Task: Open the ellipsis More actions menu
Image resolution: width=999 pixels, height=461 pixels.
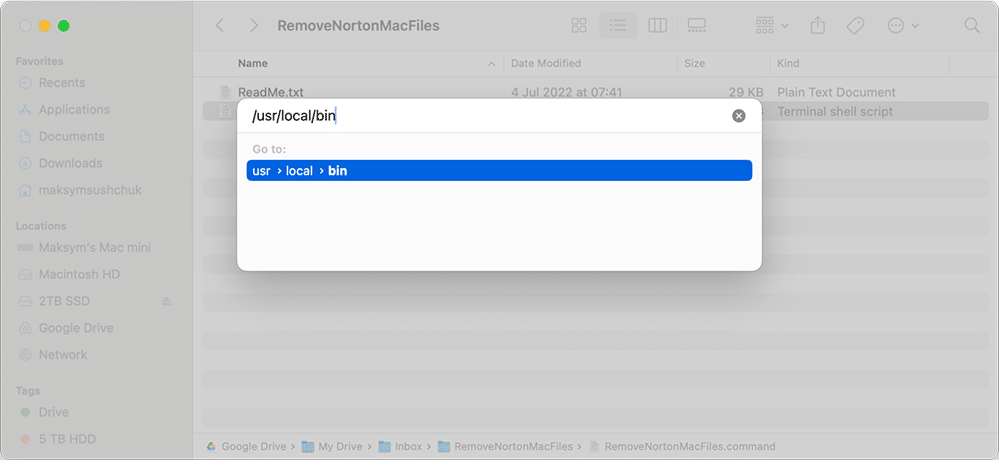Action: tap(903, 25)
